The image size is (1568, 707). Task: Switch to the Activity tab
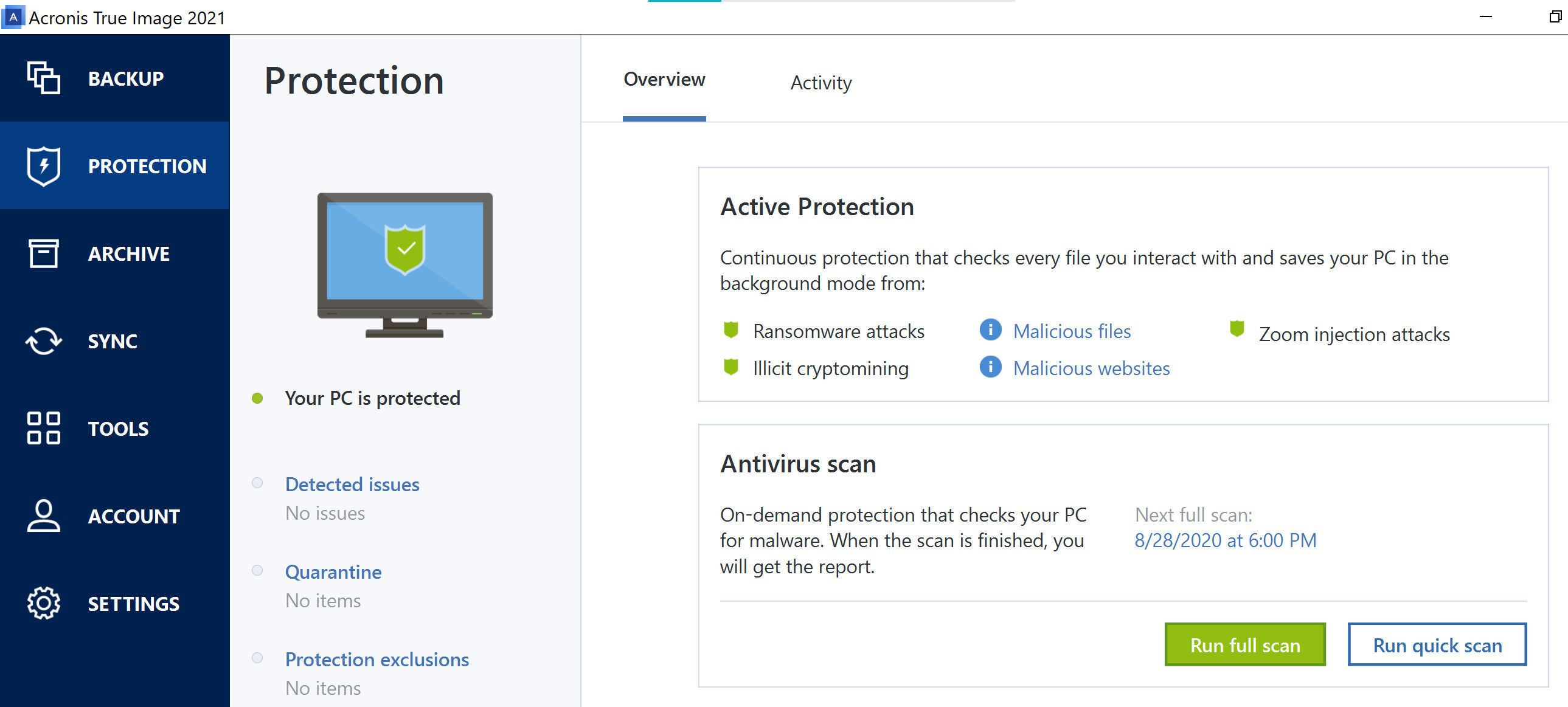[x=820, y=83]
